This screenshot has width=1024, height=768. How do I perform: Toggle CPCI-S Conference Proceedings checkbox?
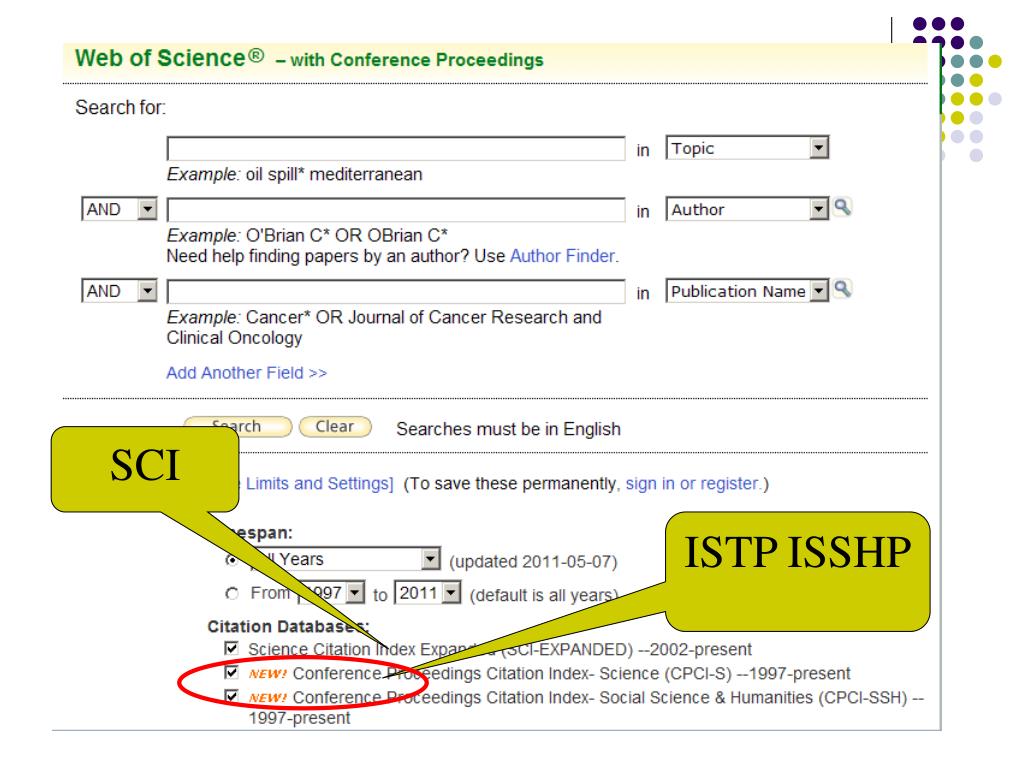coord(231,672)
